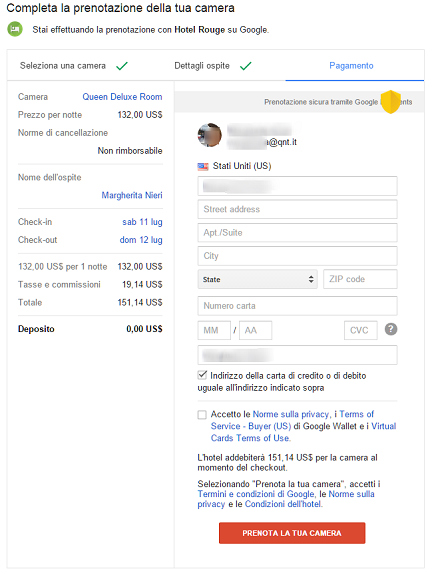Screen dimensions: 430x573
Task: Click the email address ending @qnt.it
Action: coord(262,142)
